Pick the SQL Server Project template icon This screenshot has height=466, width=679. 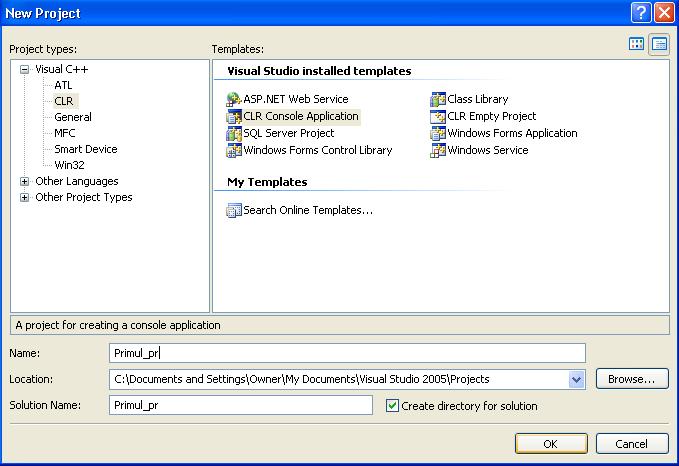(234, 134)
